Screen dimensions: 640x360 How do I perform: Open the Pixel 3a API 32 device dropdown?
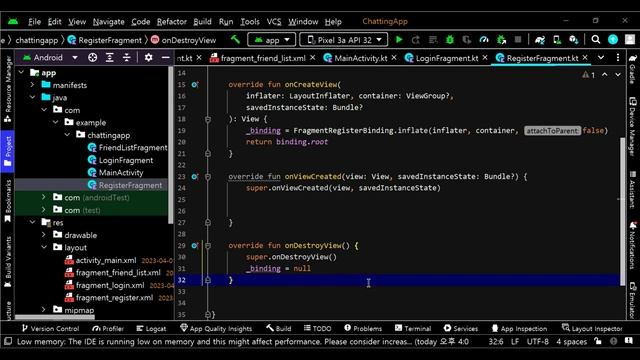pos(344,40)
